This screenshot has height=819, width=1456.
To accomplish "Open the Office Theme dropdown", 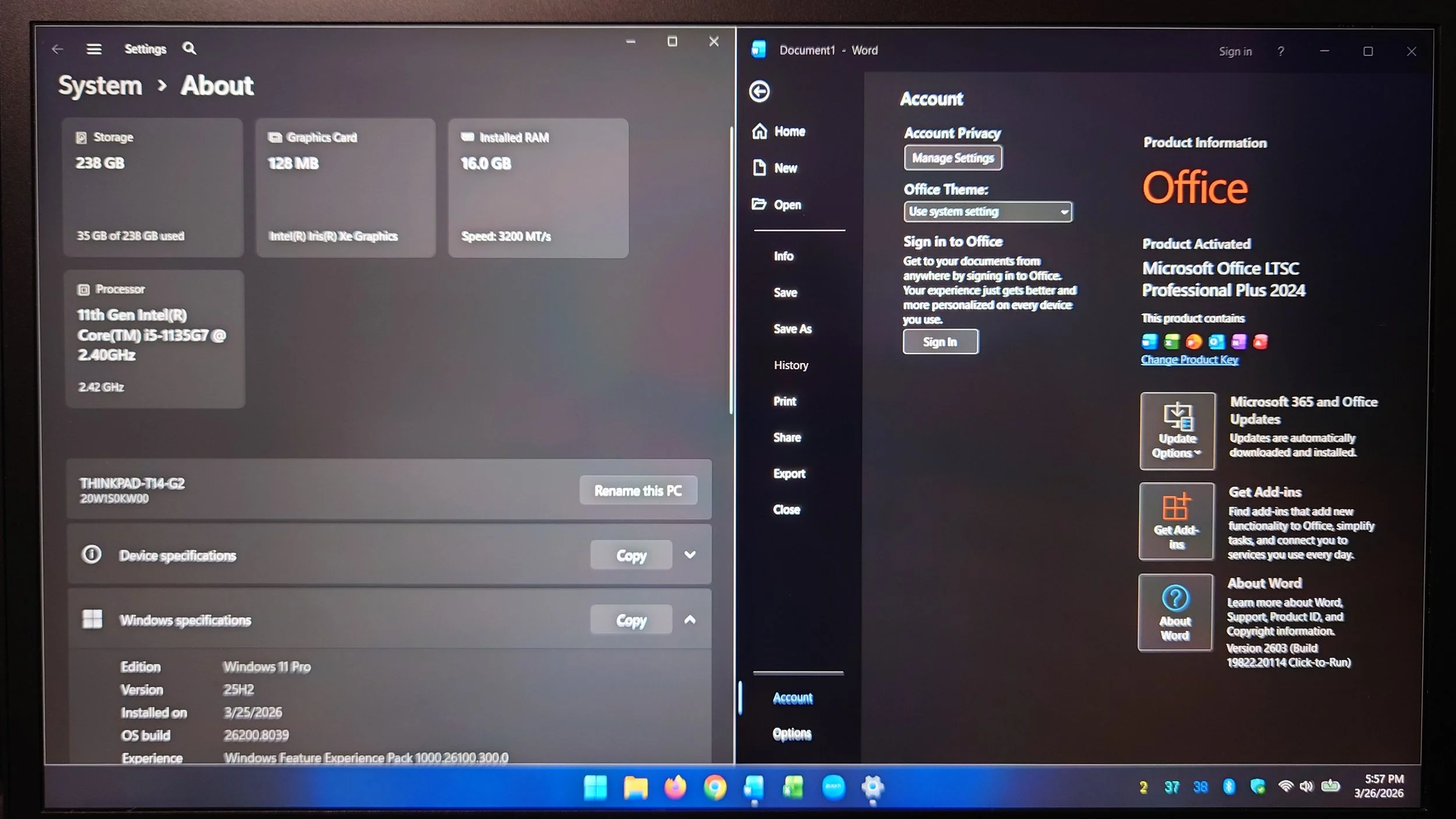I will [988, 211].
